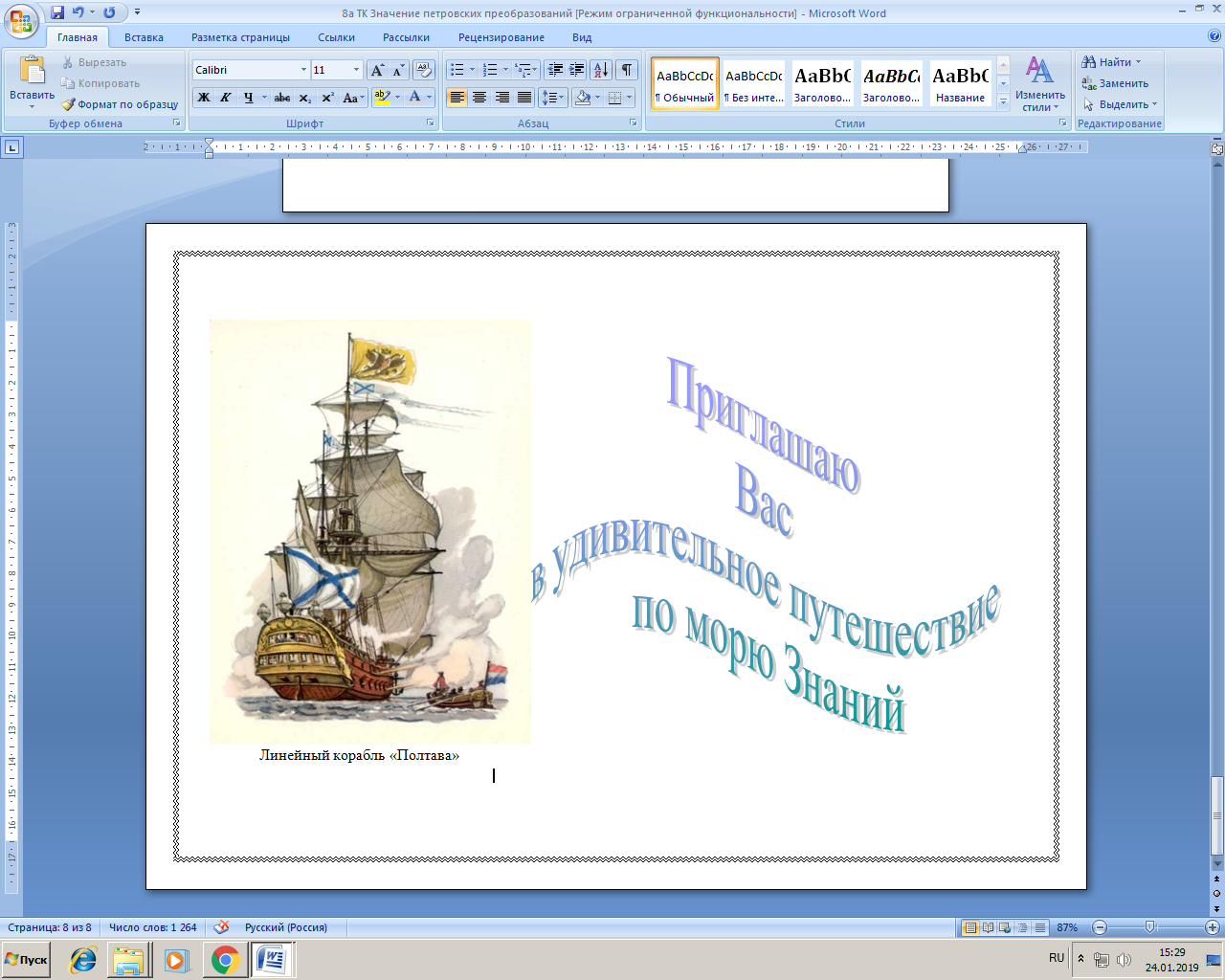Increase font size with grow font icon
The width and height of the screenshot is (1225, 980).
378,70
